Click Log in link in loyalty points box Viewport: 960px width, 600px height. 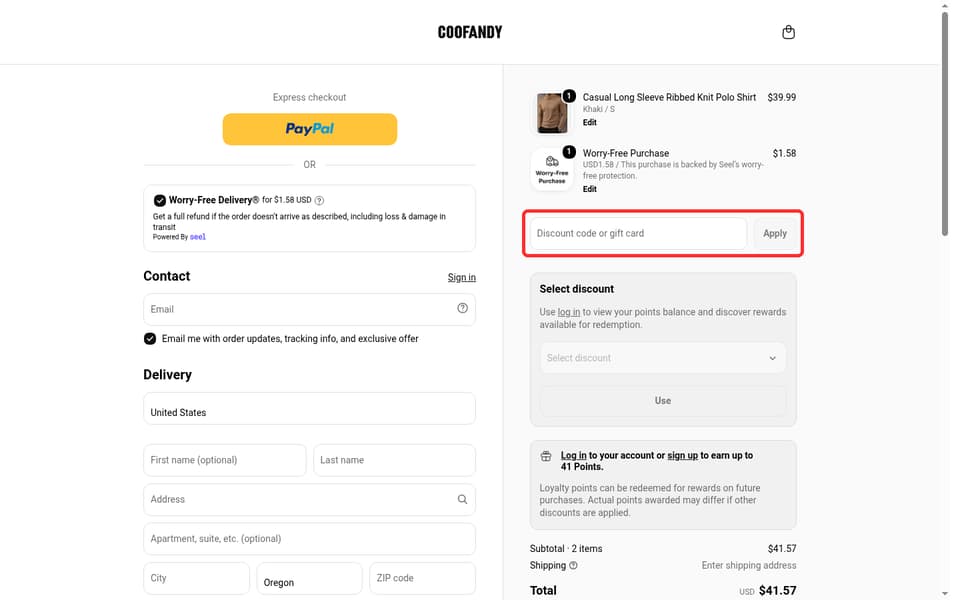tap(573, 456)
